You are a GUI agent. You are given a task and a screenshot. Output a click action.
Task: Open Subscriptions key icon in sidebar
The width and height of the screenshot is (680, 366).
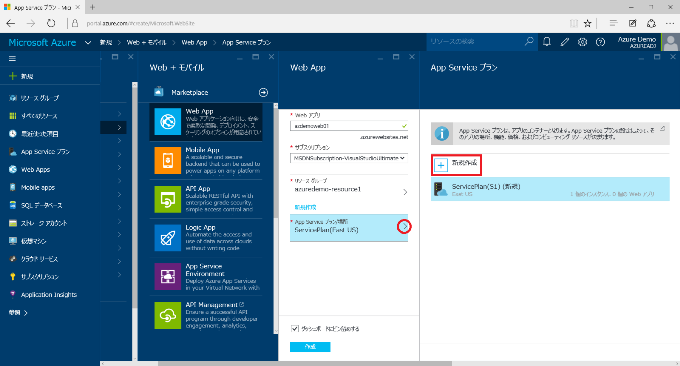13,277
